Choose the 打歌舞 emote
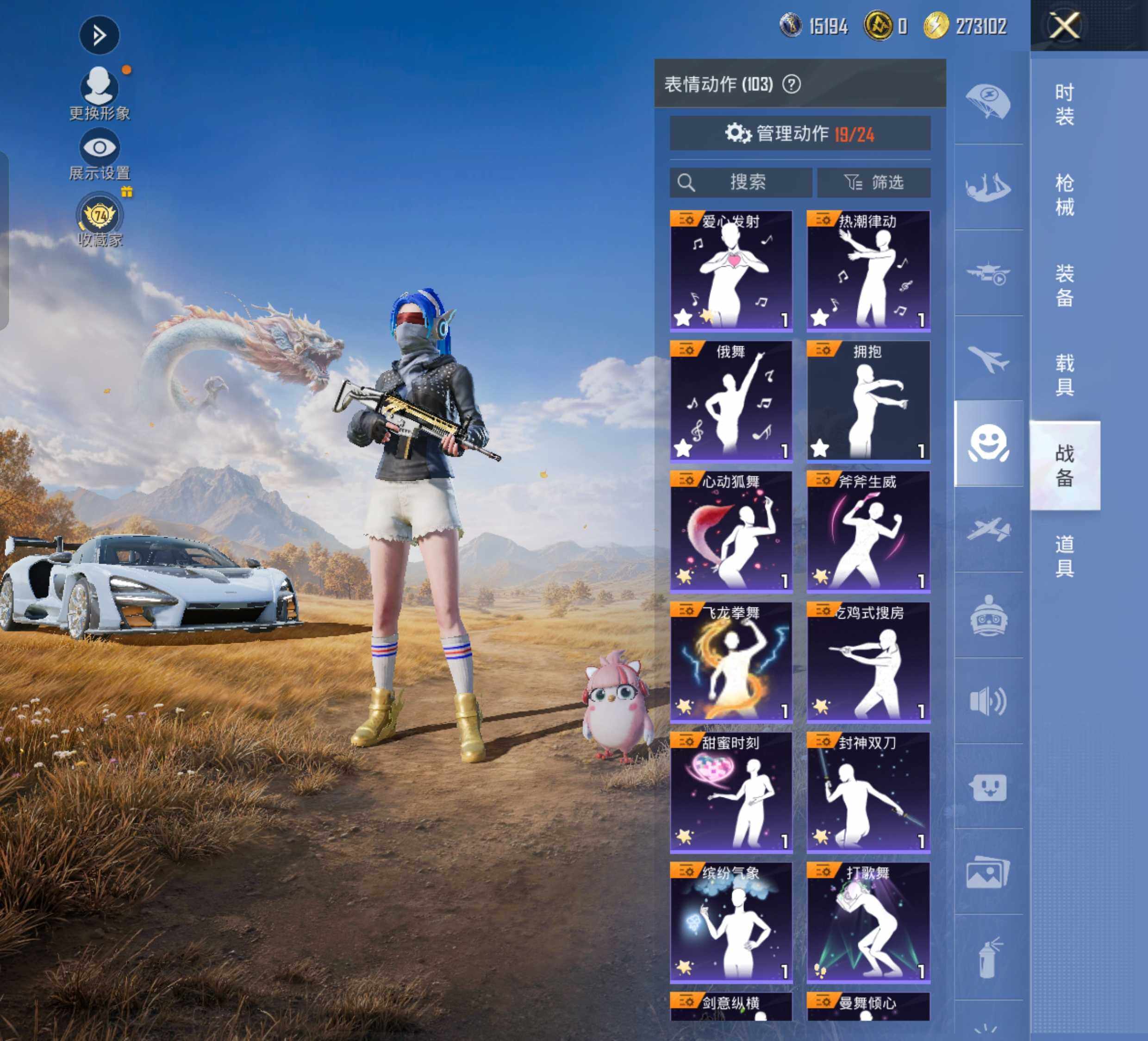This screenshot has height=1041, width=1148. point(868,922)
